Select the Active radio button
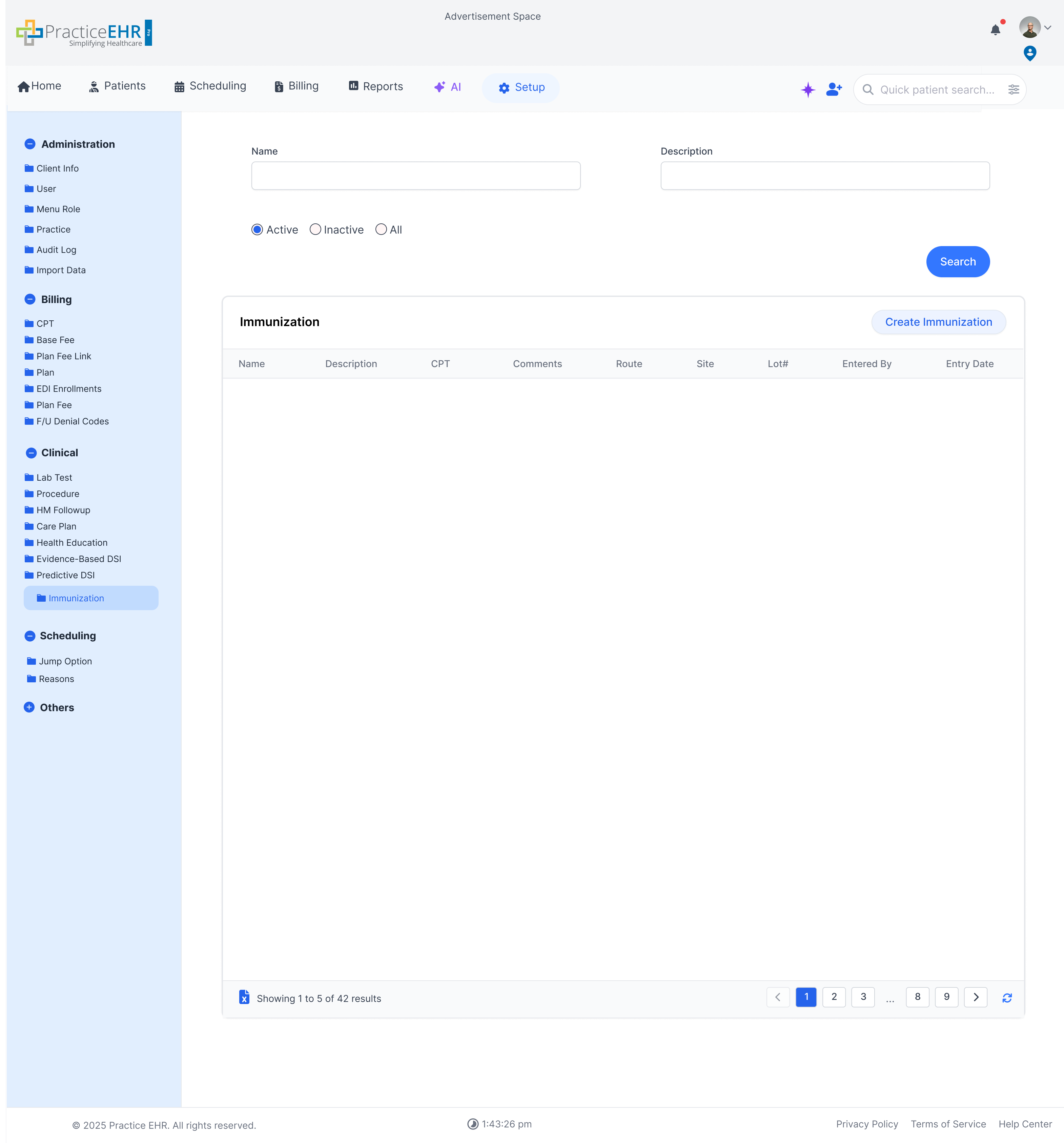This screenshot has width=1064, height=1143. pos(257,229)
